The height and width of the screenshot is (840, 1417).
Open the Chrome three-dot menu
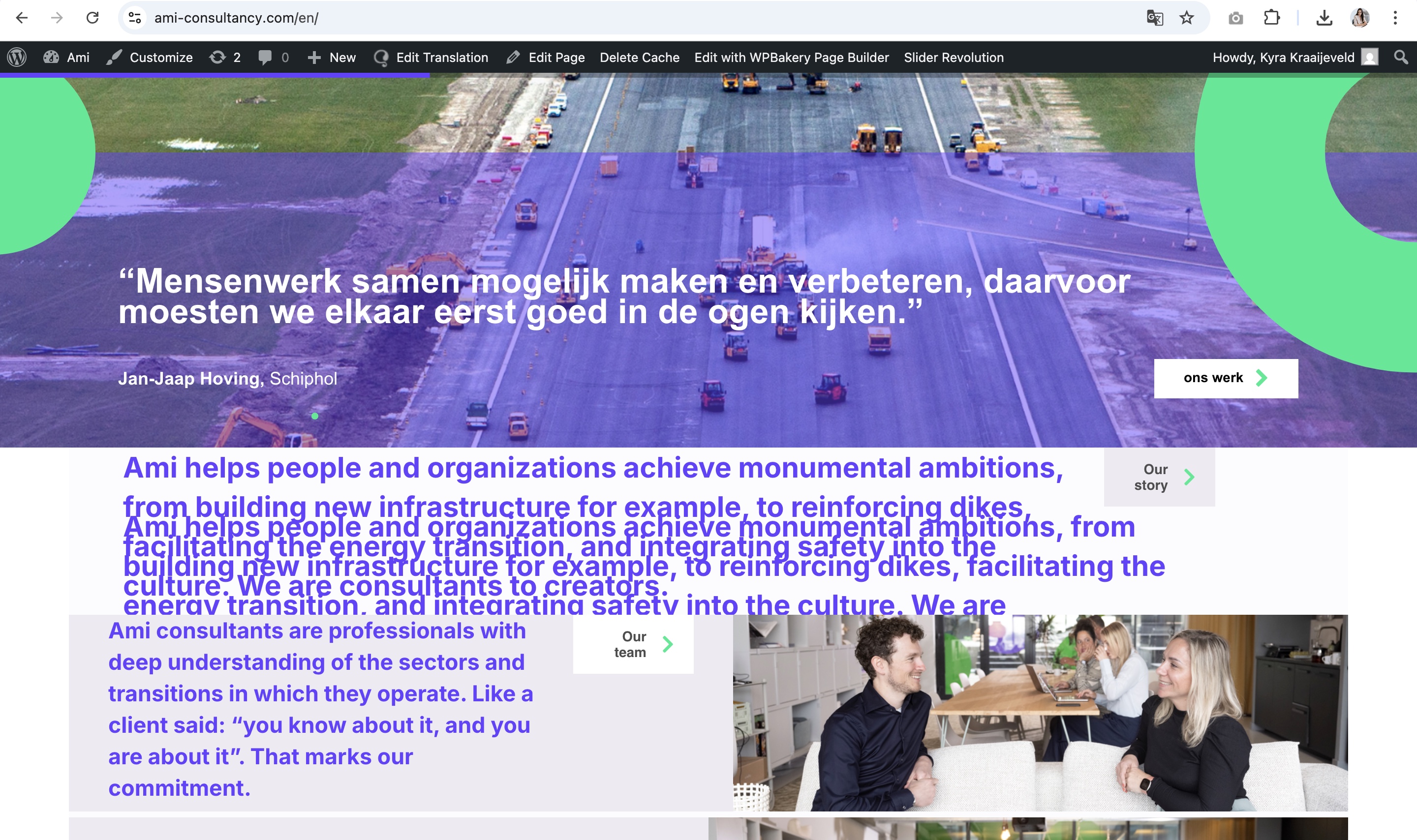[x=1395, y=18]
